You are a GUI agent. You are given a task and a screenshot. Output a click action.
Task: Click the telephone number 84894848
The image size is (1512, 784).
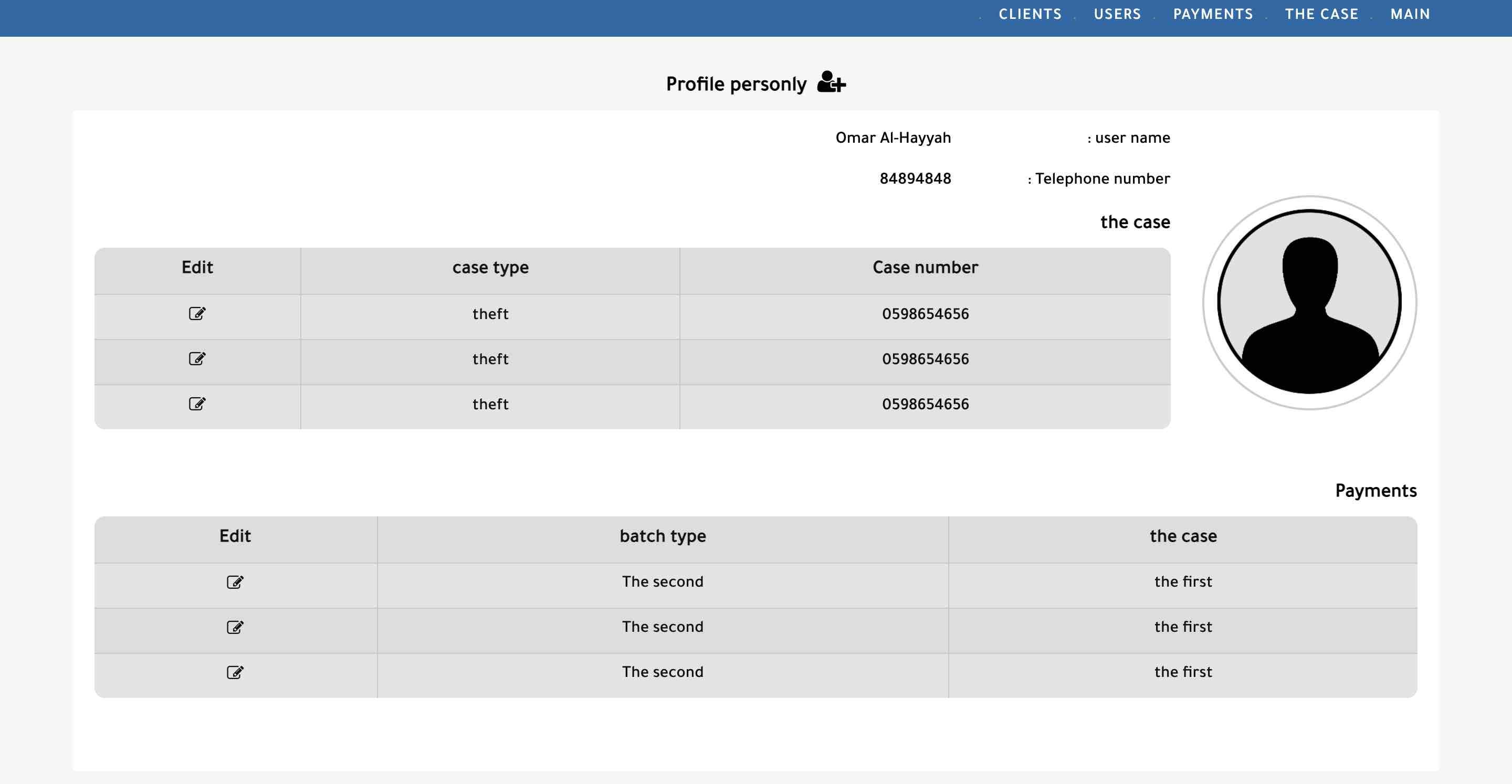coord(915,178)
